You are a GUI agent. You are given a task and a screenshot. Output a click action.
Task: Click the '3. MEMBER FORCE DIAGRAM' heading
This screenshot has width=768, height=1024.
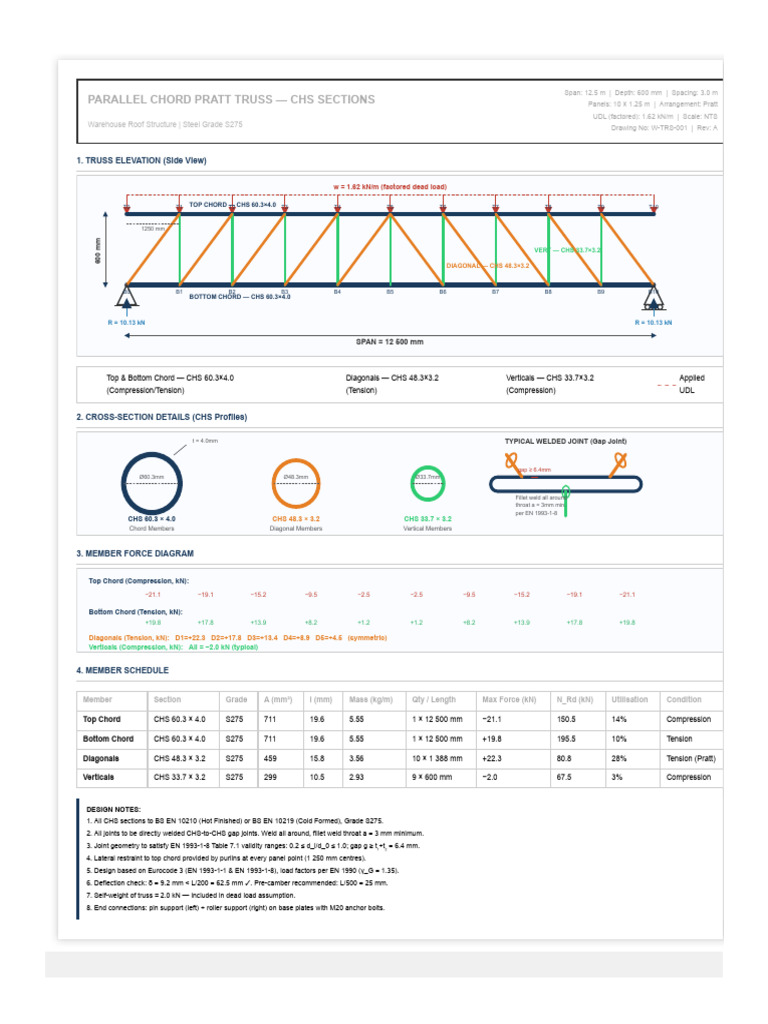point(135,553)
